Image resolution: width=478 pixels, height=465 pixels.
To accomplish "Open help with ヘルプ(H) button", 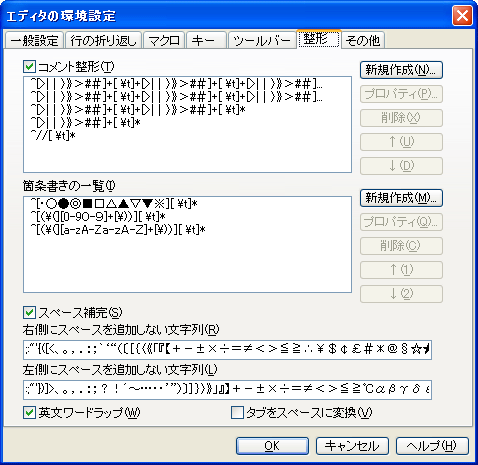I will click(432, 446).
